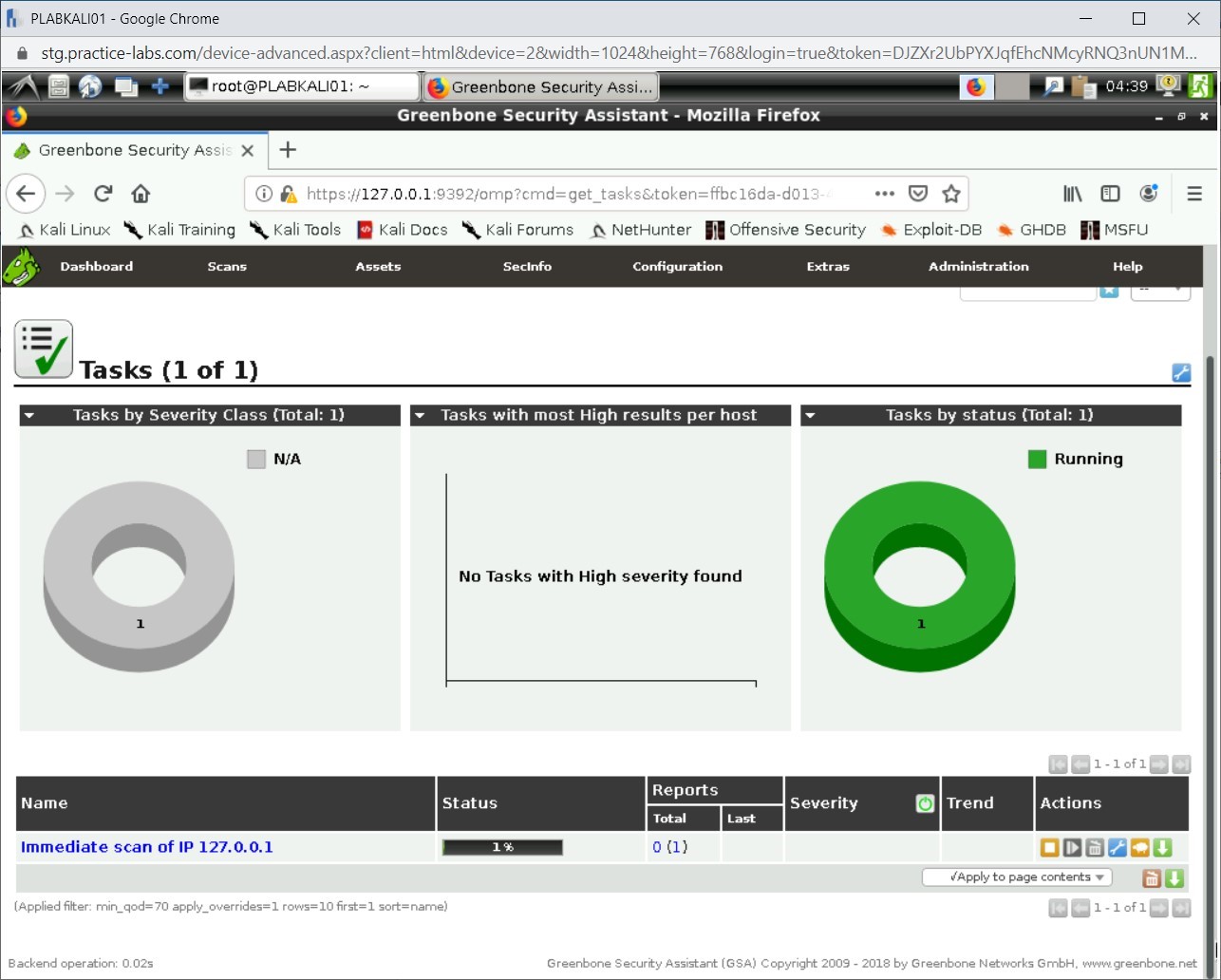This screenshot has width=1221, height=980.
Task: Open the Kali Docs bookmark
Action: (402, 230)
